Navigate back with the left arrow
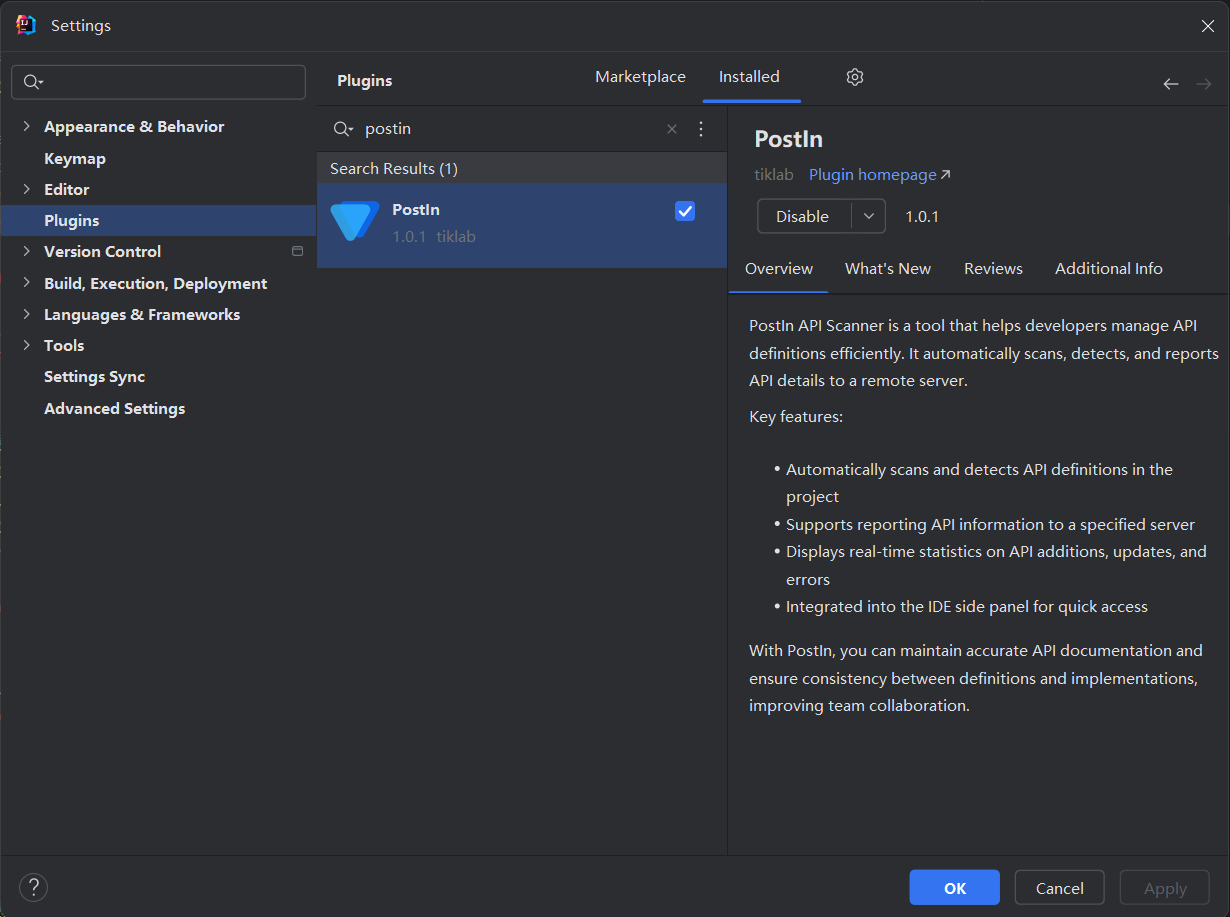Viewport: 1230px width, 917px height. (x=1171, y=84)
